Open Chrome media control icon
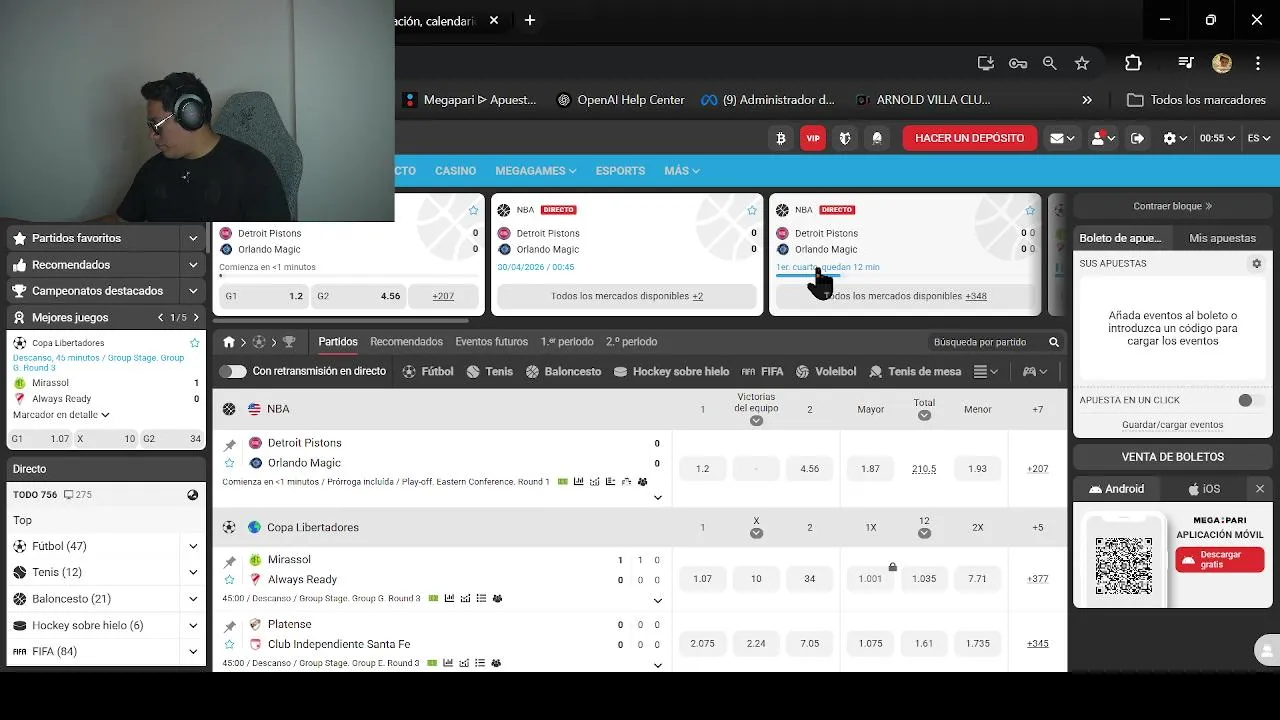 tap(1186, 63)
